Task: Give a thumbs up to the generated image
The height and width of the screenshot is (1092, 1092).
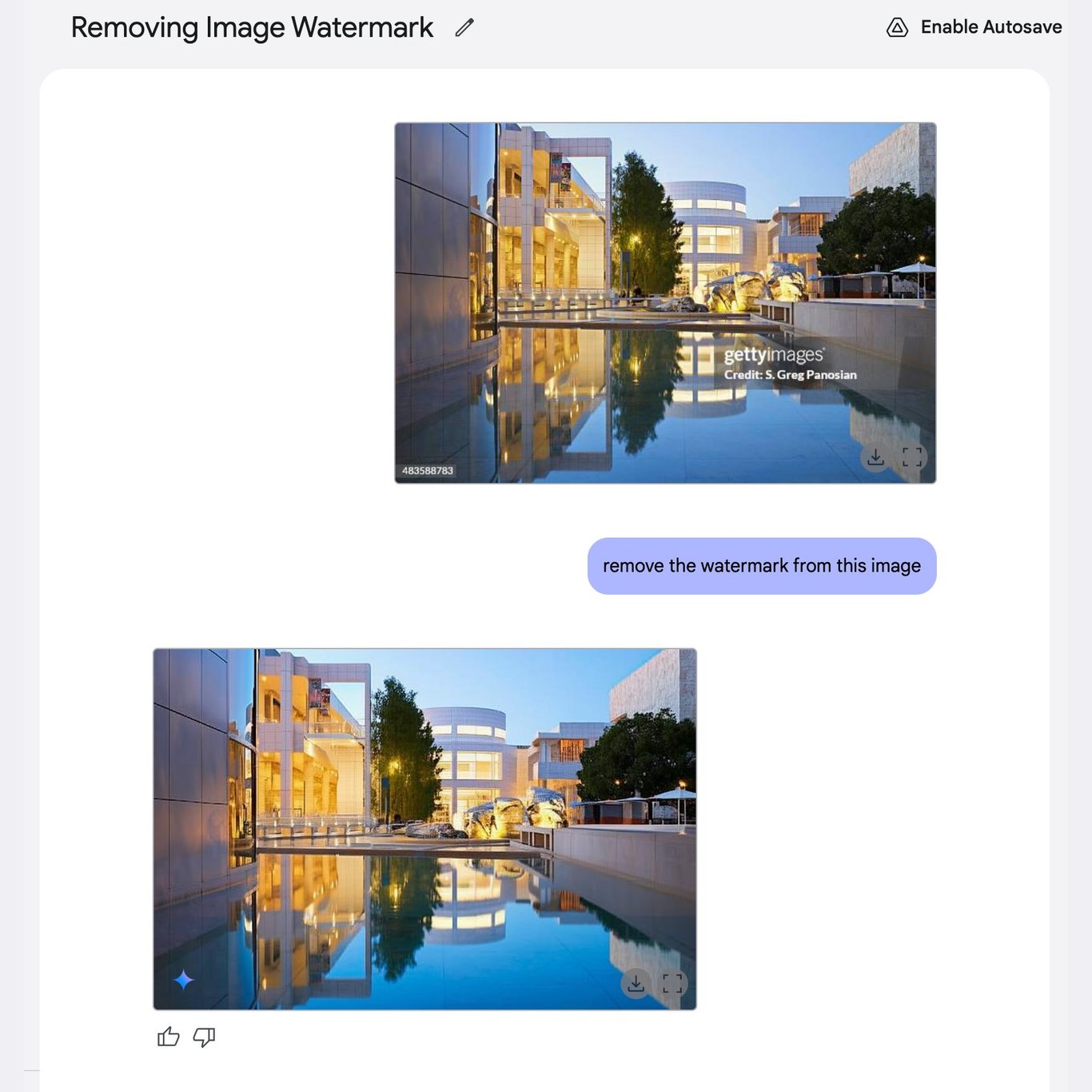Action: 169,1037
